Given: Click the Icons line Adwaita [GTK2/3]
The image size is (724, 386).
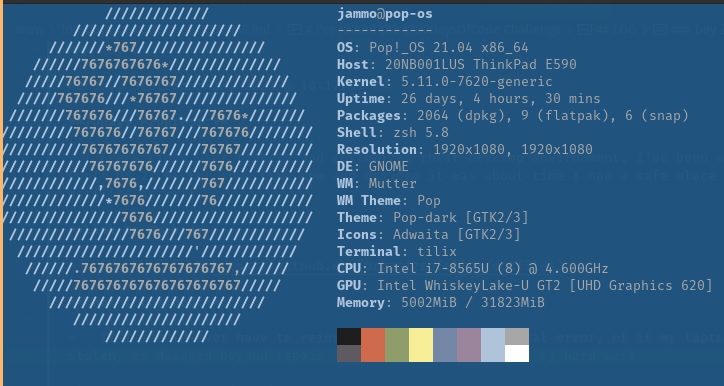Looking at the screenshot, I should coord(428,235).
